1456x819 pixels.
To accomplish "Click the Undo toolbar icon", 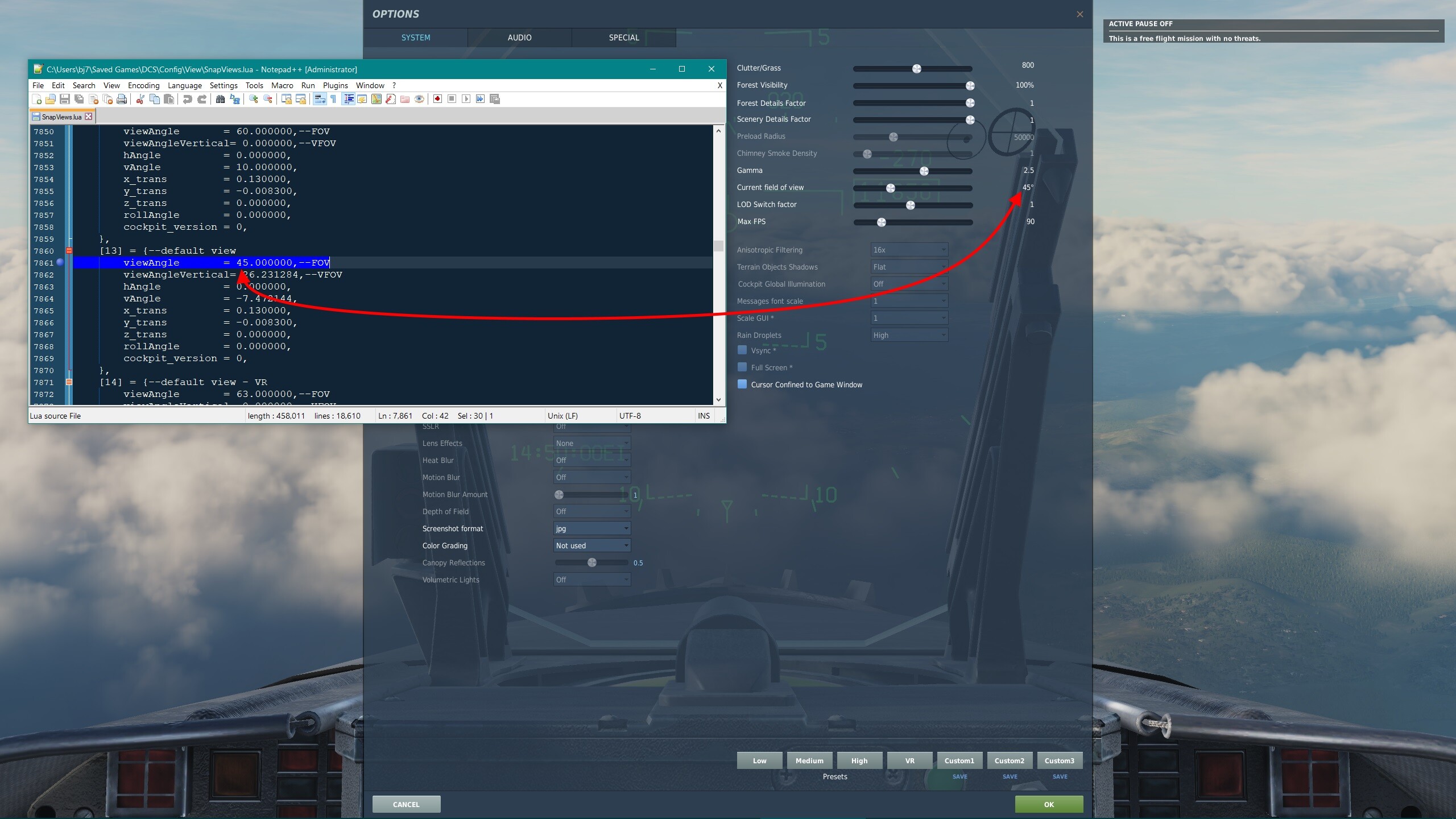I will click(187, 100).
